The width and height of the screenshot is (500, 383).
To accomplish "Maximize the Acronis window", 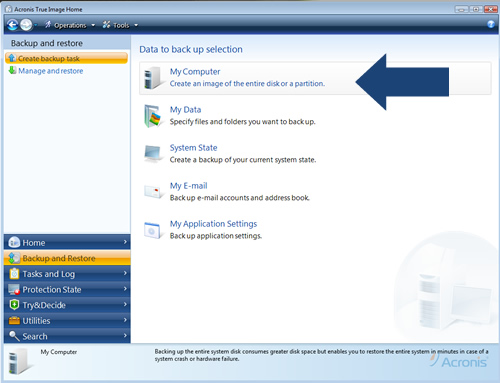I will point(476,9).
